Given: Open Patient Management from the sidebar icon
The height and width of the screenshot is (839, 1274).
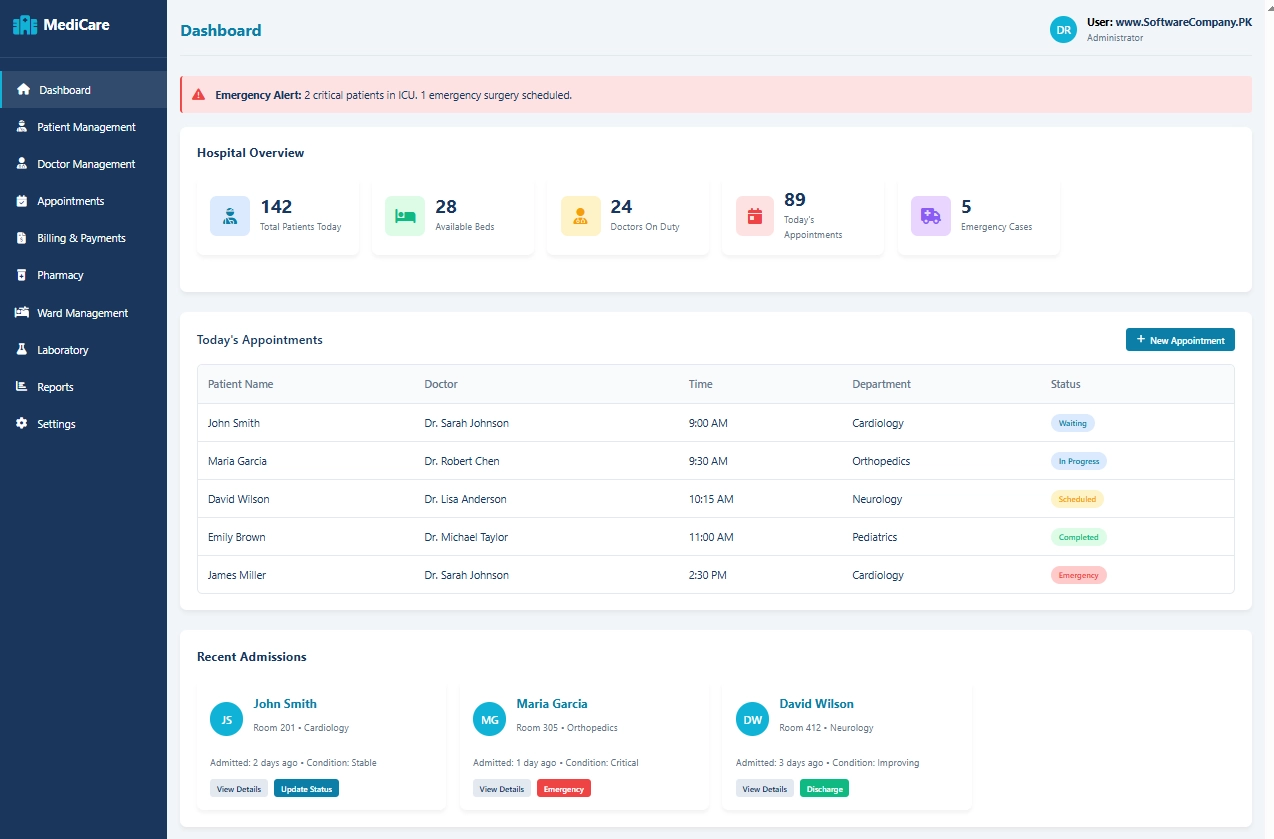Looking at the screenshot, I should (x=19, y=127).
